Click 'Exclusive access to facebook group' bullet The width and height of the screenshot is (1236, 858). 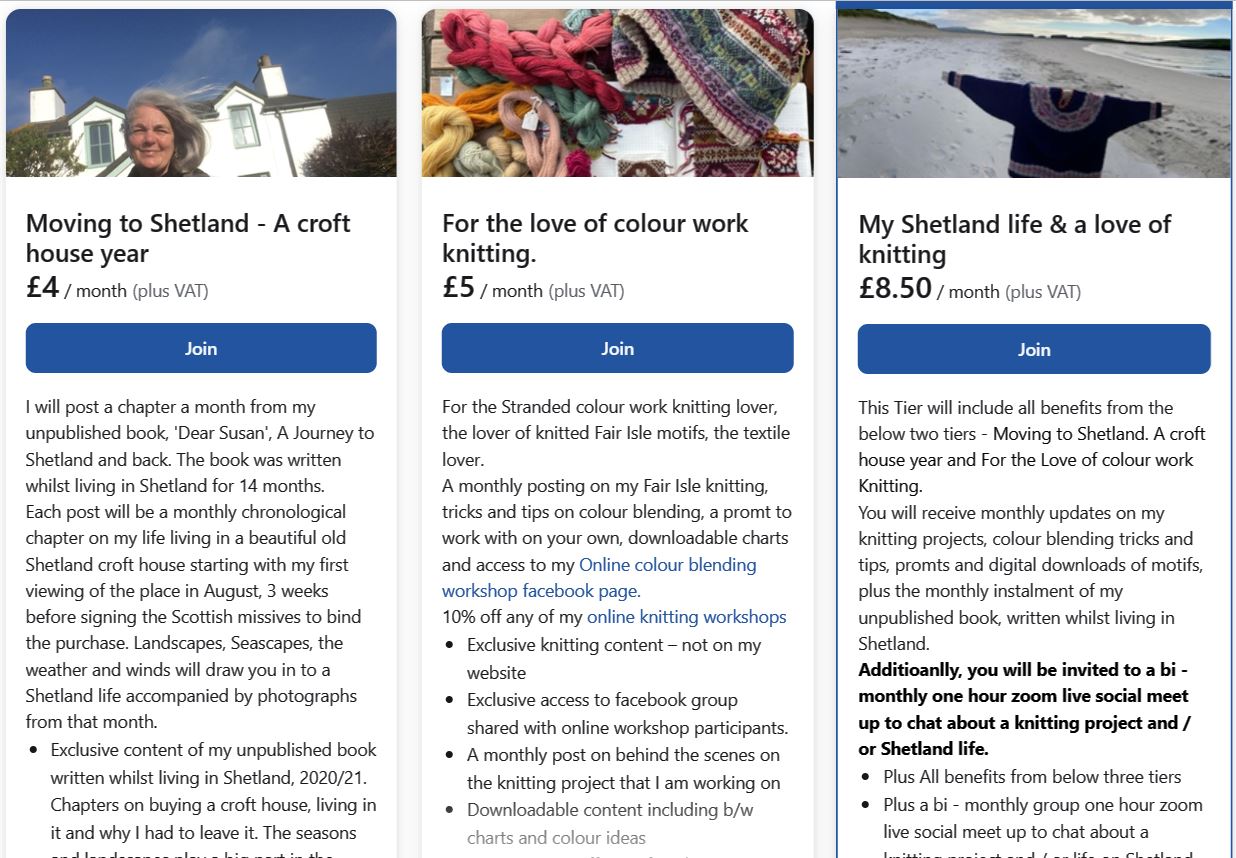tap(627, 714)
